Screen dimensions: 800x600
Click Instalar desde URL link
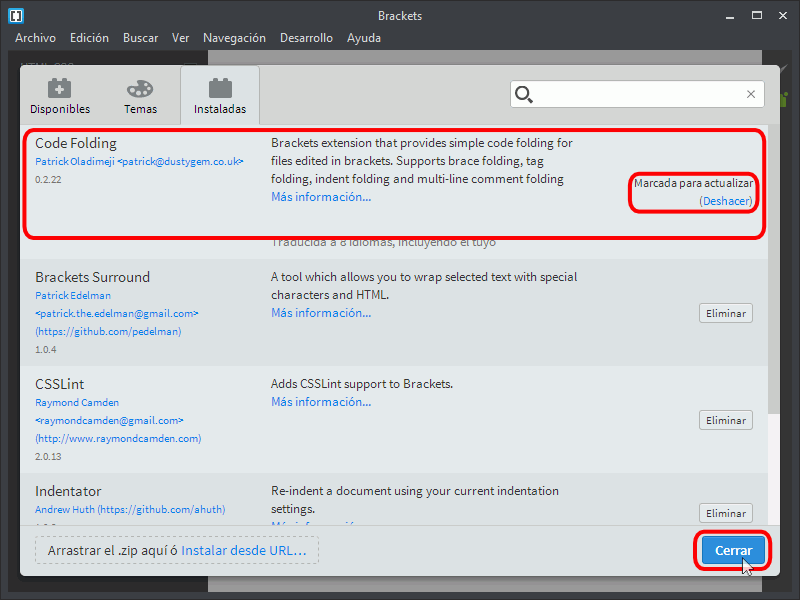(x=244, y=551)
